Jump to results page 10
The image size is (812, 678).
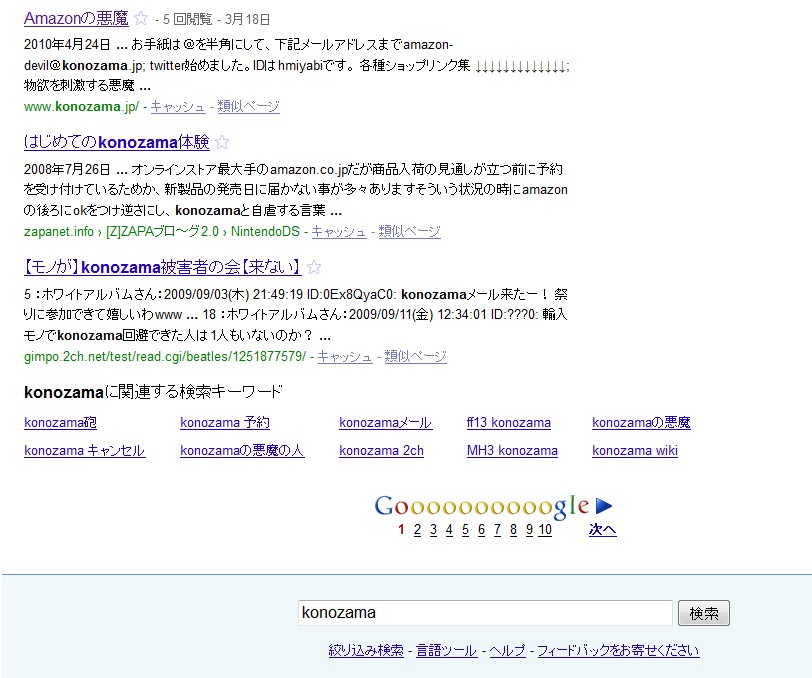tap(544, 530)
